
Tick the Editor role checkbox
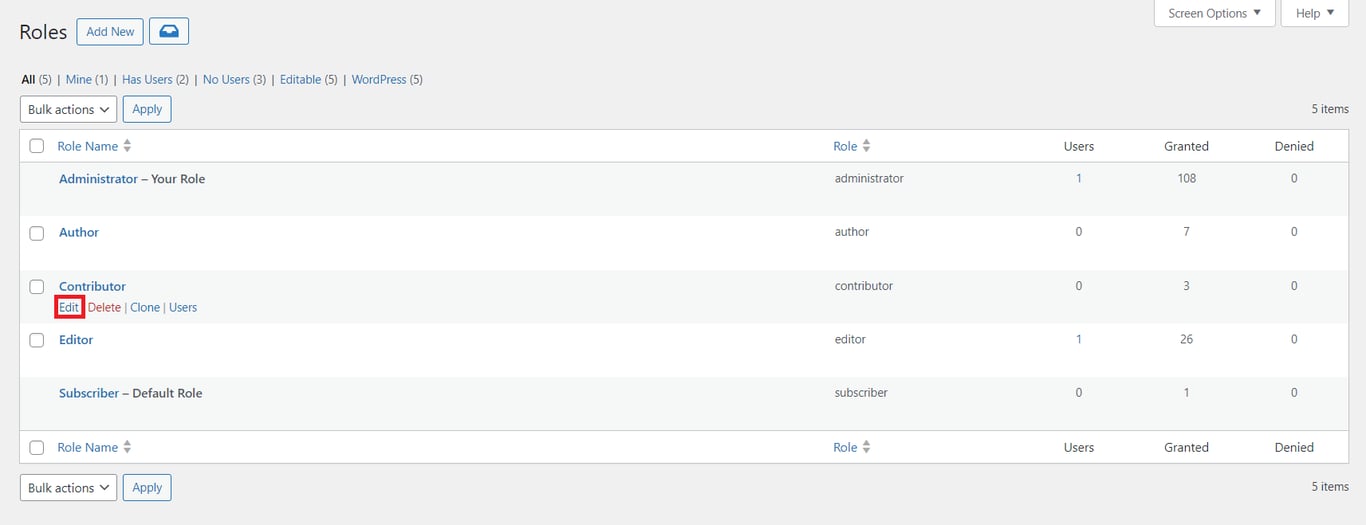[x=37, y=340]
